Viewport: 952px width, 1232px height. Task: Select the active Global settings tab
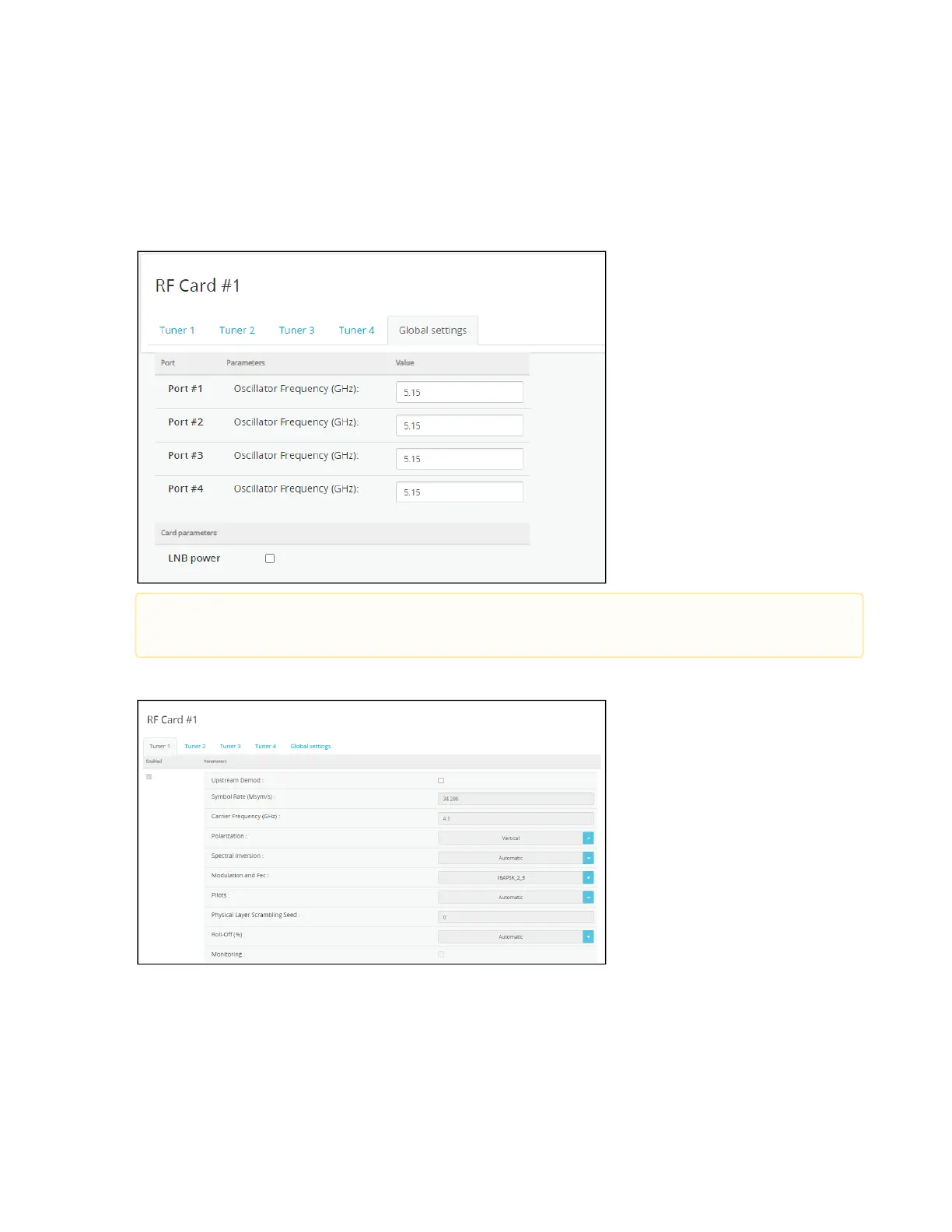coord(432,331)
